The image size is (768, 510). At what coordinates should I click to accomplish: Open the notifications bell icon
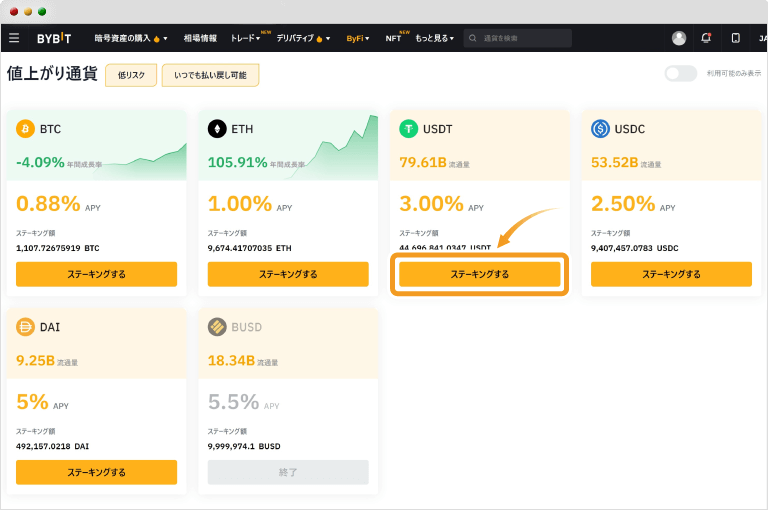click(x=706, y=38)
